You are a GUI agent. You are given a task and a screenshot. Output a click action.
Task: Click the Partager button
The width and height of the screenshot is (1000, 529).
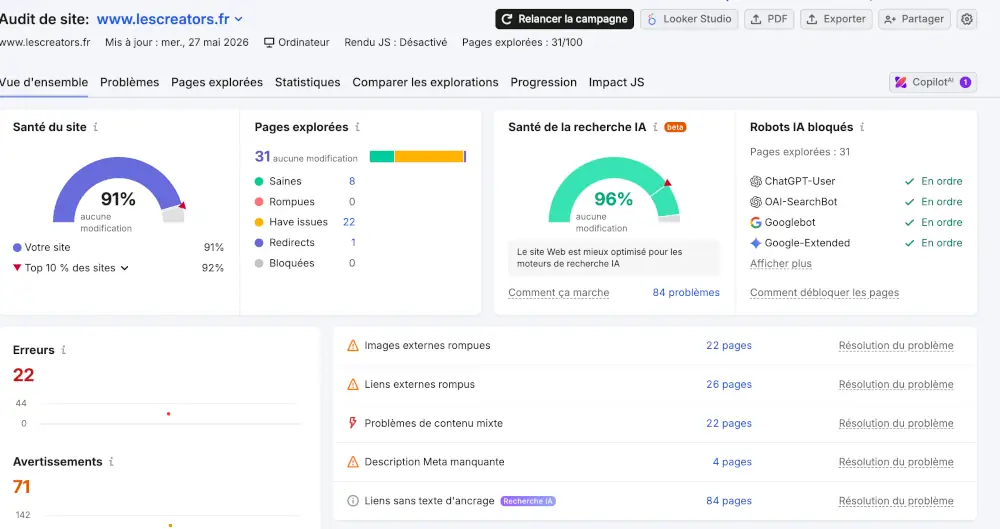pyautogui.click(x=914, y=19)
